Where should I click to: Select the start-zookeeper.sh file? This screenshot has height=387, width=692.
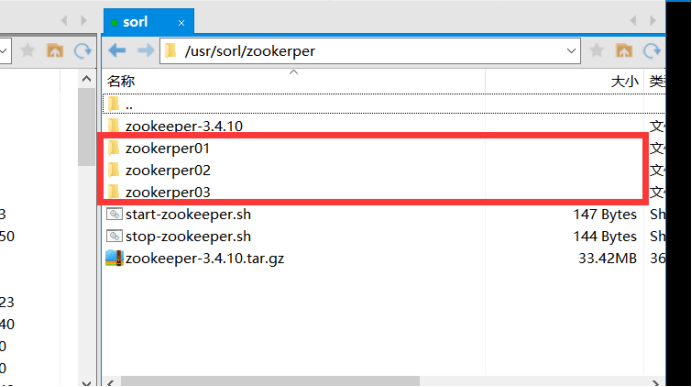click(384, 214)
